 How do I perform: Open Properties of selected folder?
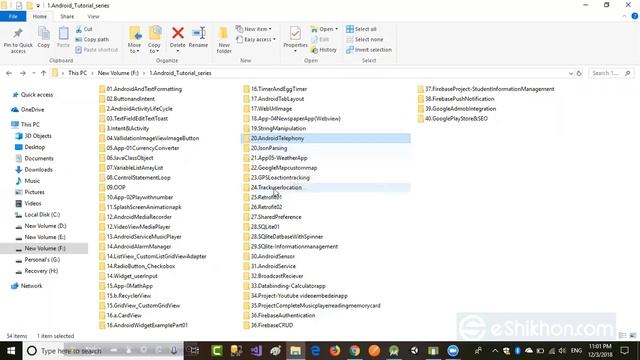295,39
